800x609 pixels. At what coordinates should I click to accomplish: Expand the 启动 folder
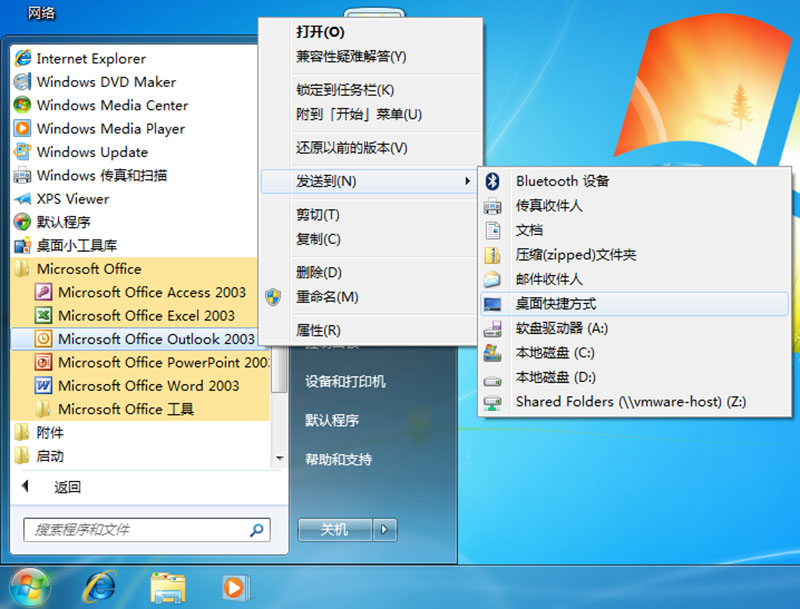point(140,456)
